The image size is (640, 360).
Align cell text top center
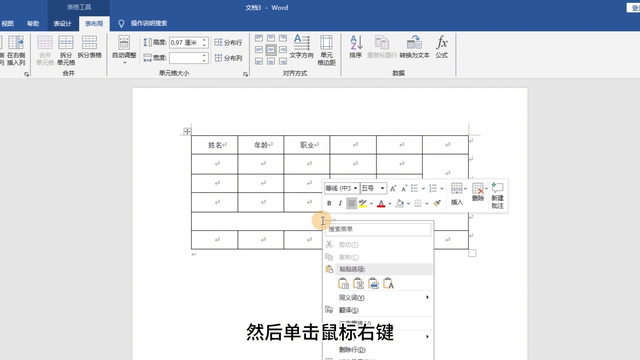coord(271,38)
